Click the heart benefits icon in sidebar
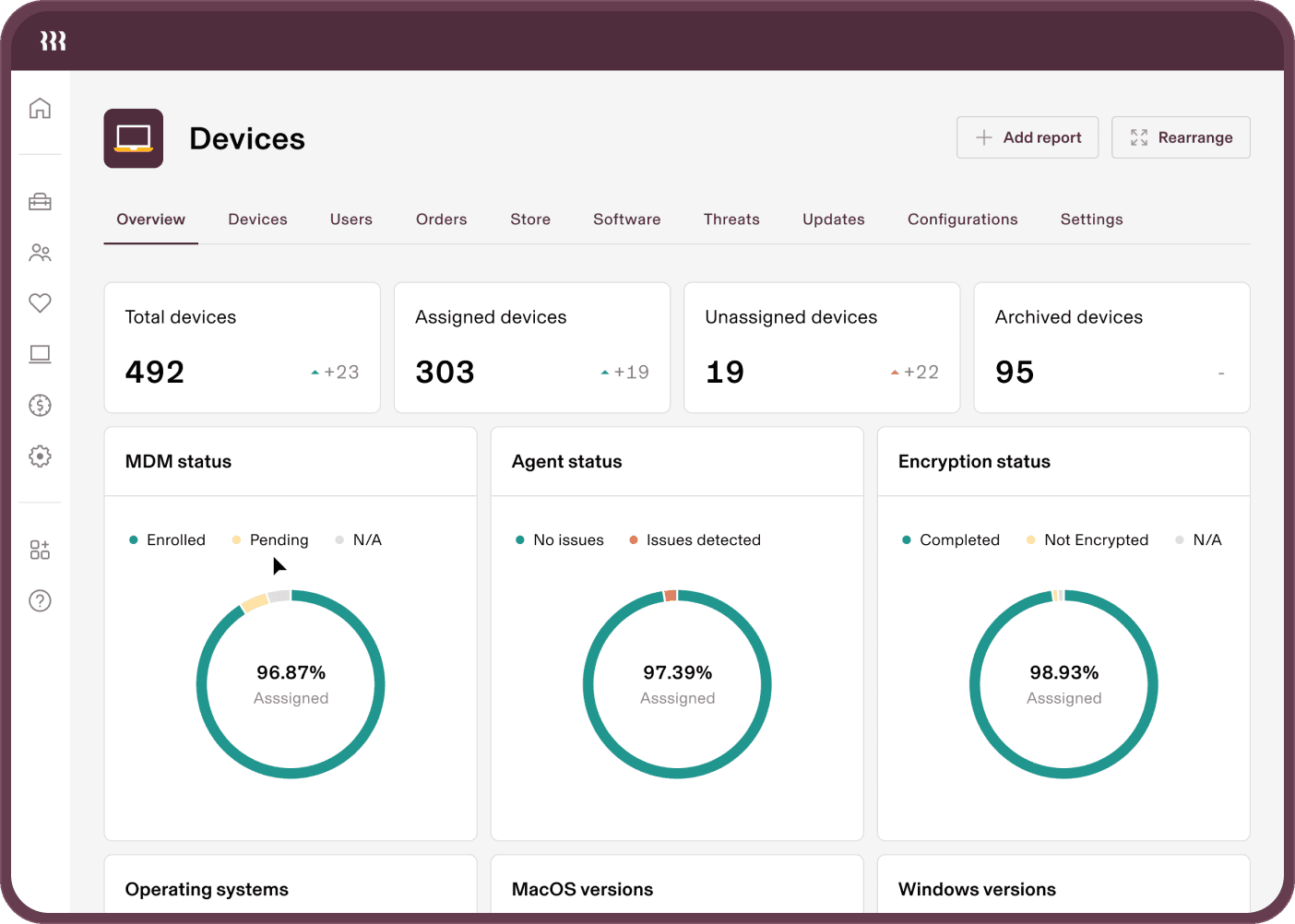Screen dimensions: 1295x924 (40, 302)
